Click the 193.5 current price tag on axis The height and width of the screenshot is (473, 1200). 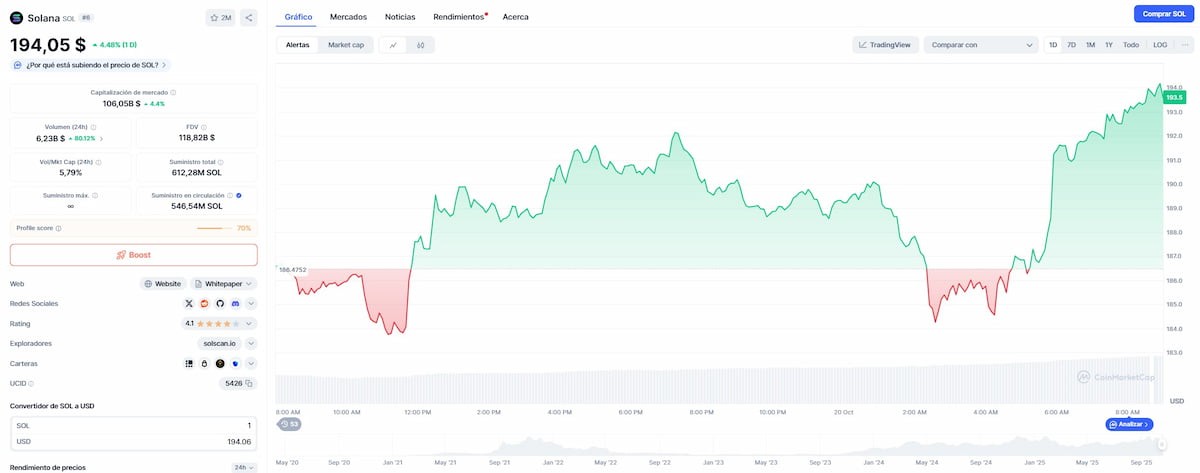tap(1174, 97)
